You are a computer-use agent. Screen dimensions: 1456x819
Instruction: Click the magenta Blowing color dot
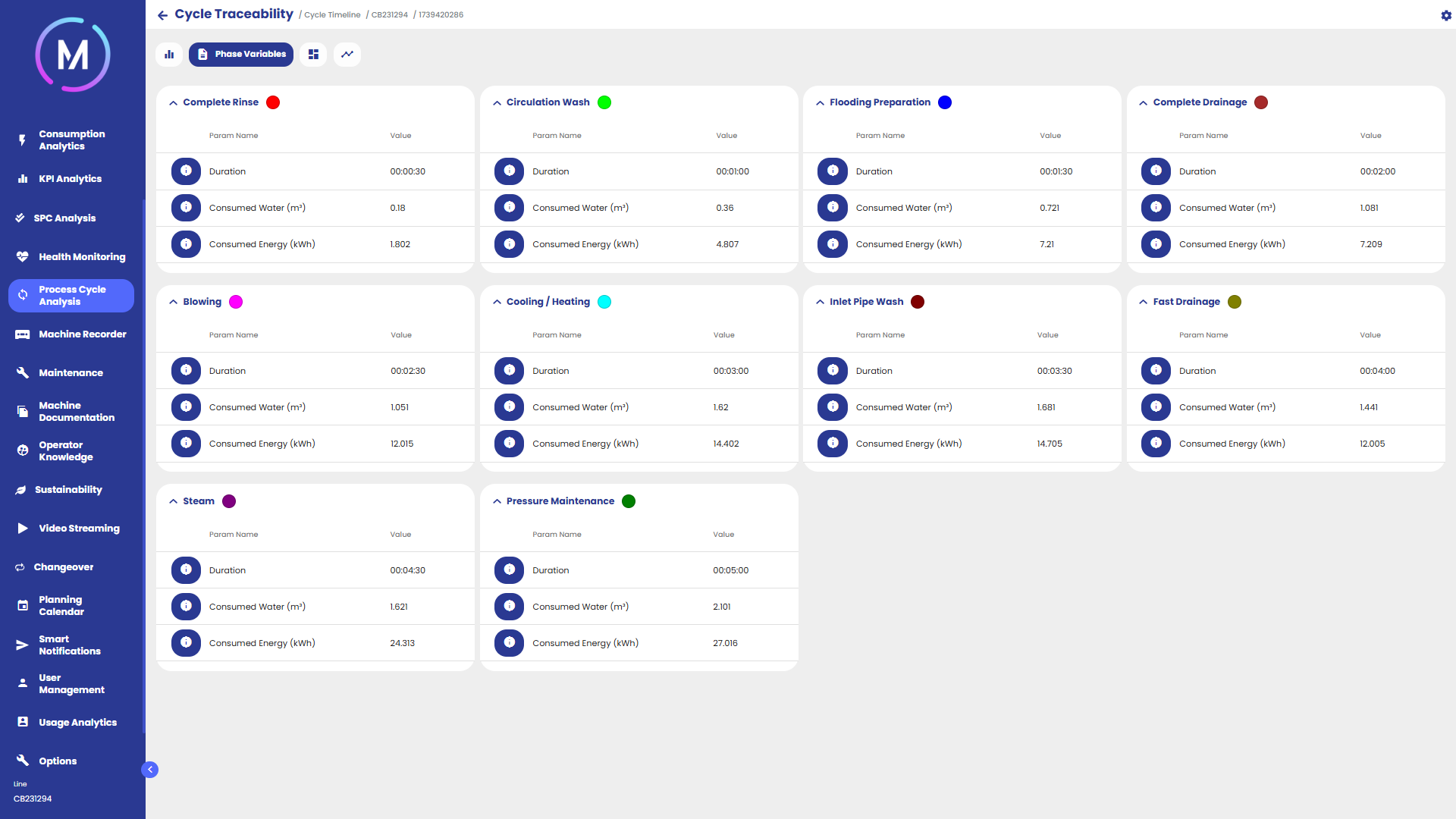[x=236, y=302]
